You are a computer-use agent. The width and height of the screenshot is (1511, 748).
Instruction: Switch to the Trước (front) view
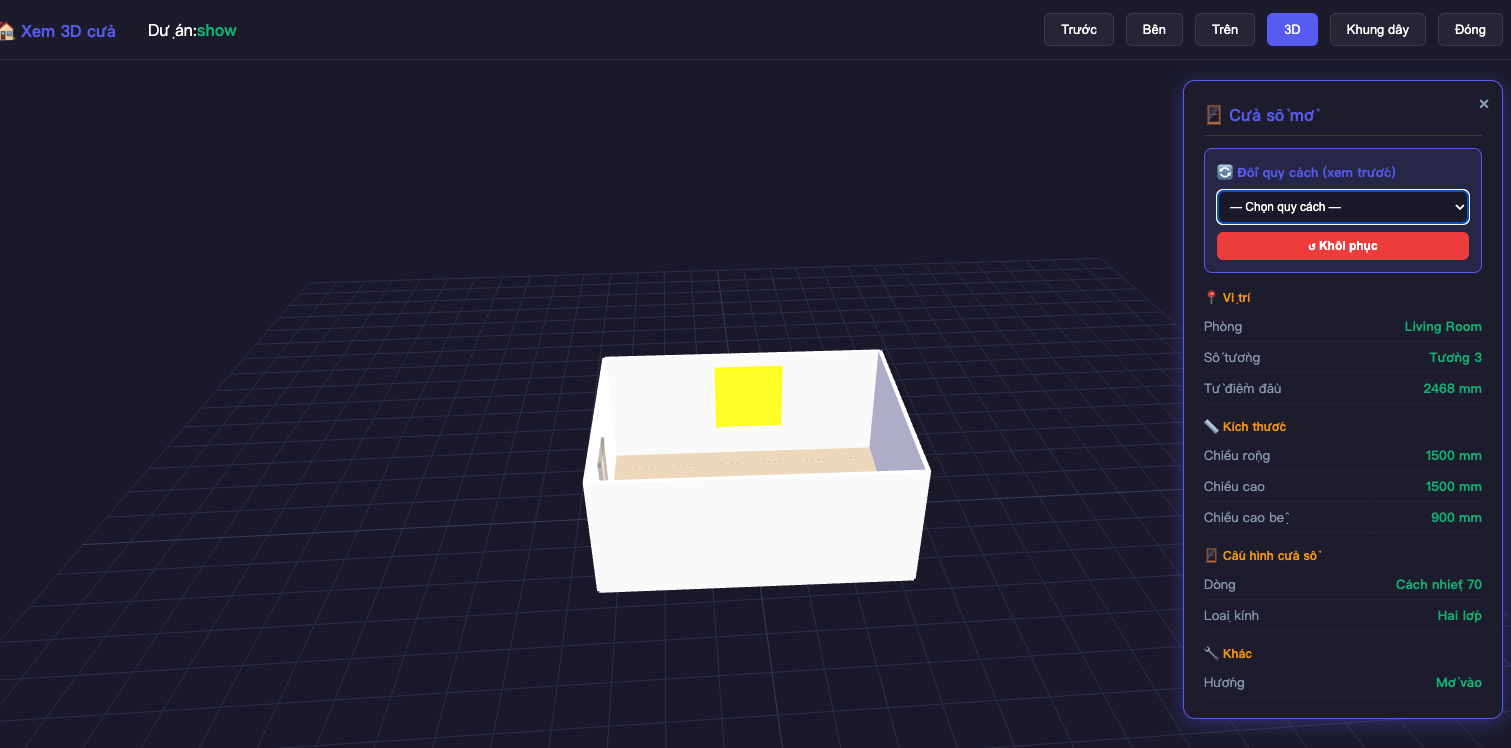click(1079, 30)
